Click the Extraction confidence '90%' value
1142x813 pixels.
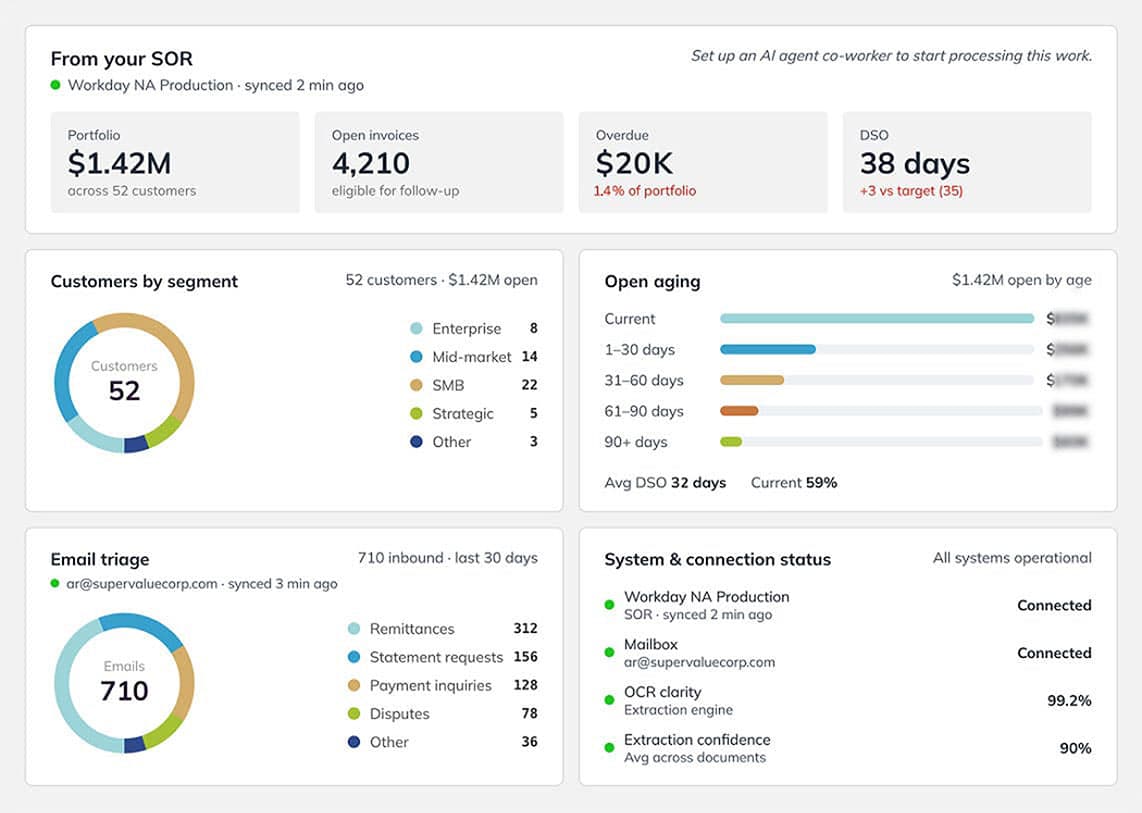[1075, 748]
